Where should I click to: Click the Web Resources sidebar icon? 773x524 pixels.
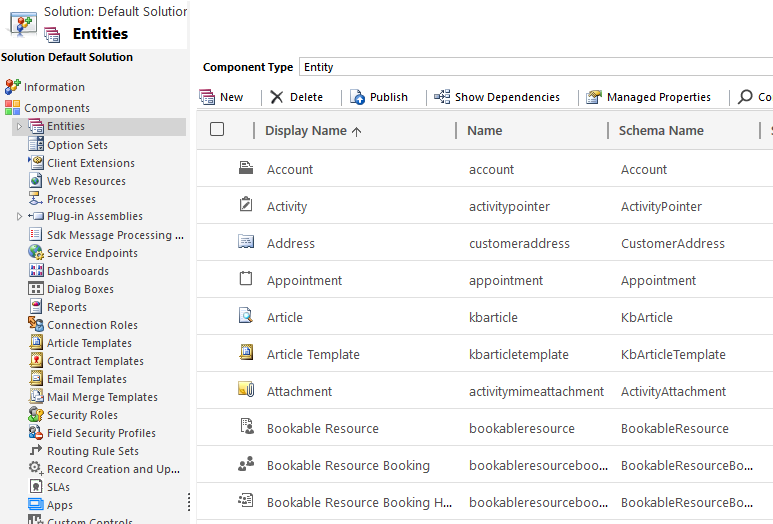click(36, 181)
